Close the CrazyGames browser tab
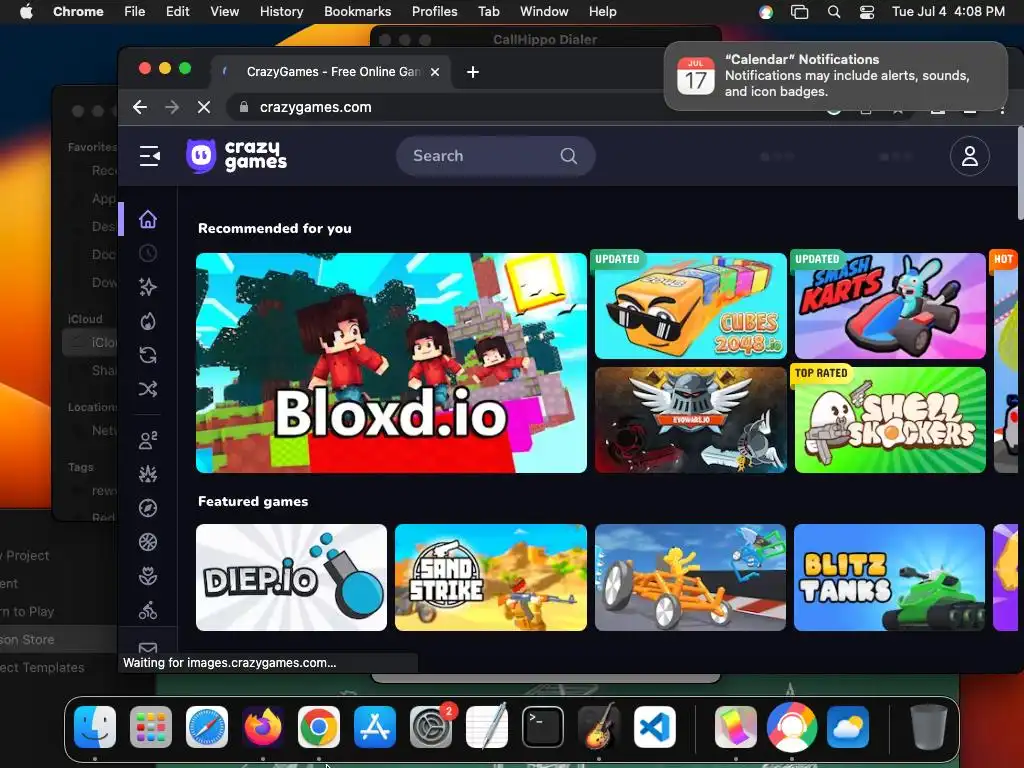 tap(435, 72)
